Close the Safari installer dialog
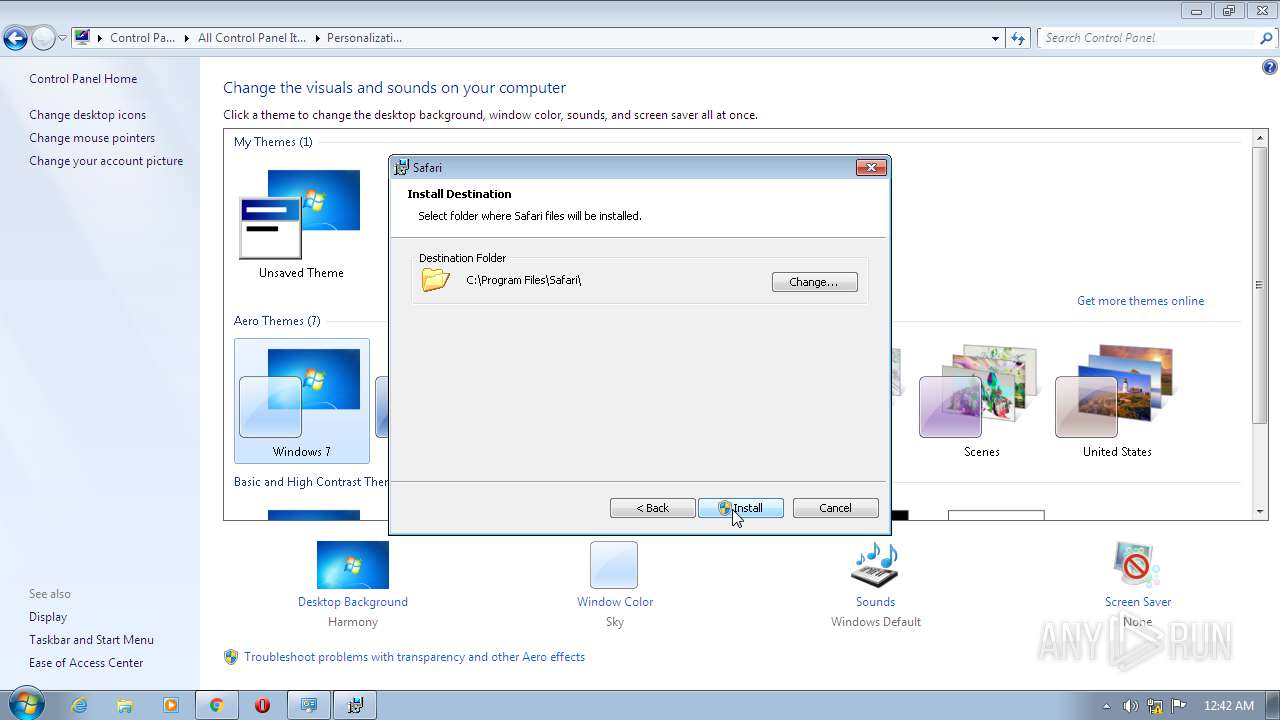The image size is (1280, 720). [x=871, y=167]
